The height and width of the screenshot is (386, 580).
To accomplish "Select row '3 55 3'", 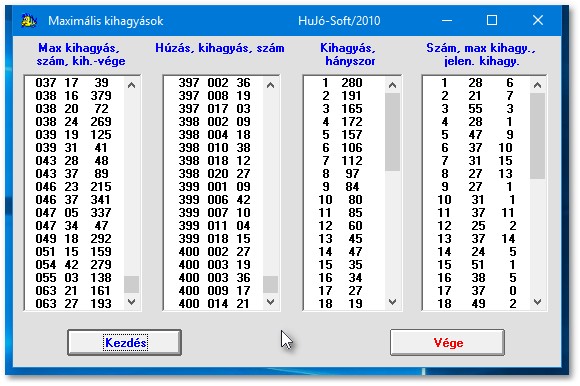I will pyautogui.click(x=477, y=108).
